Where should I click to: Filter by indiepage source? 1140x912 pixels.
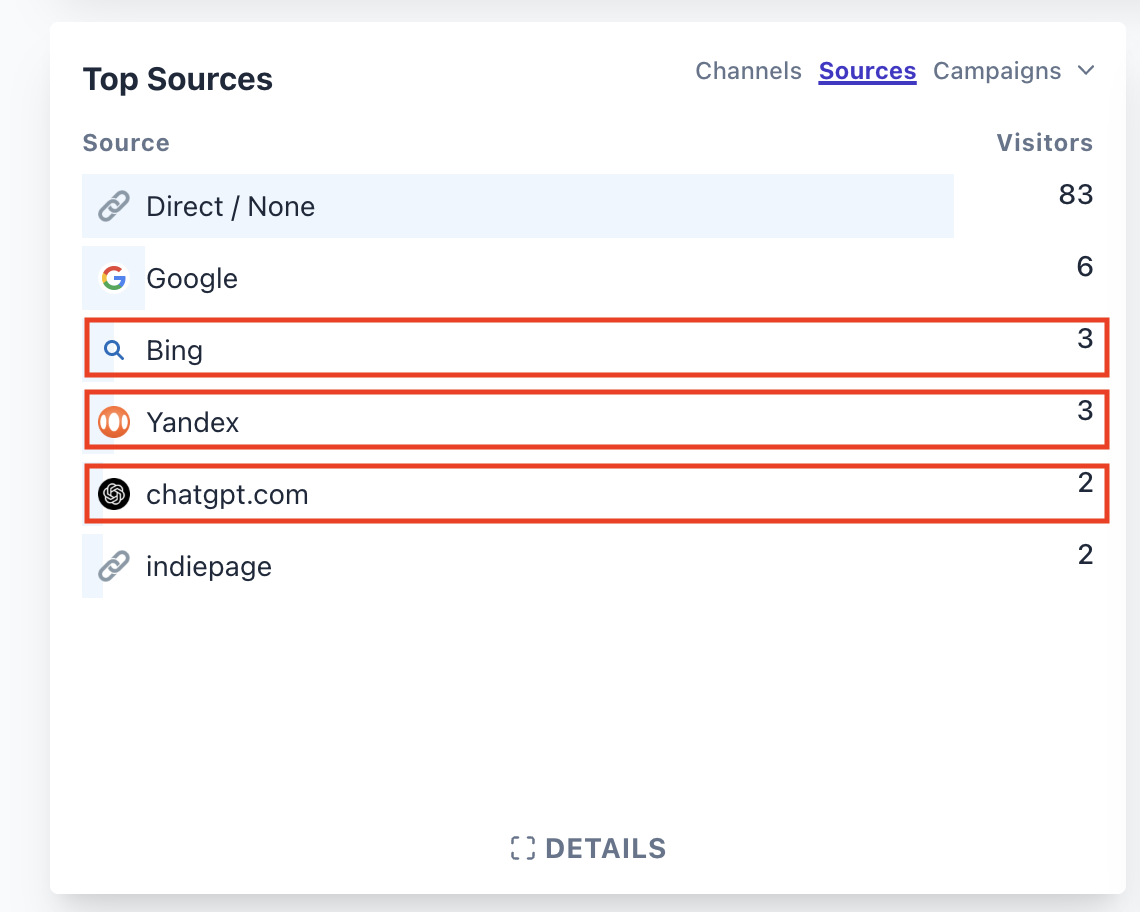[x=209, y=566]
